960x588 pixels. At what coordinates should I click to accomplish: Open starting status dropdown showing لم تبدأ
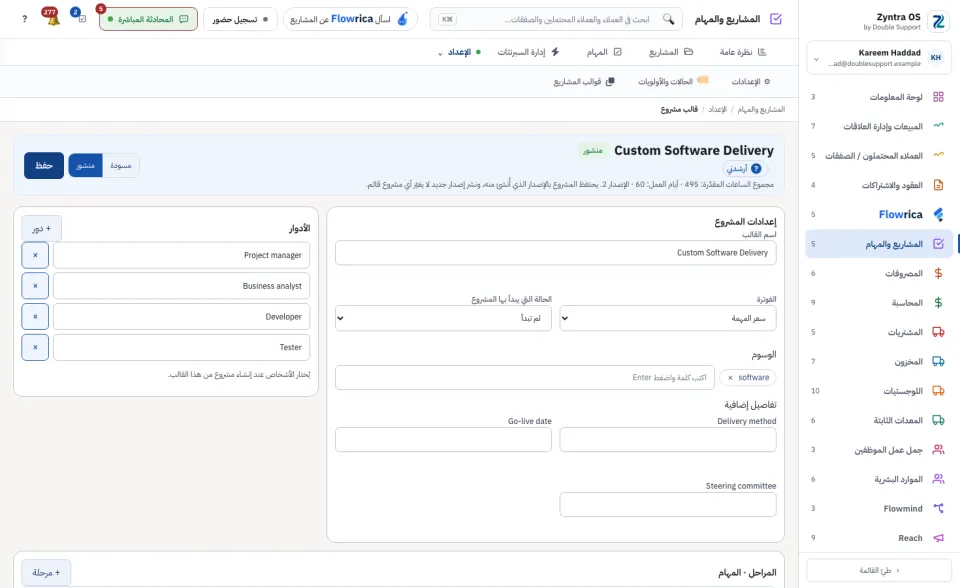(x=443, y=318)
